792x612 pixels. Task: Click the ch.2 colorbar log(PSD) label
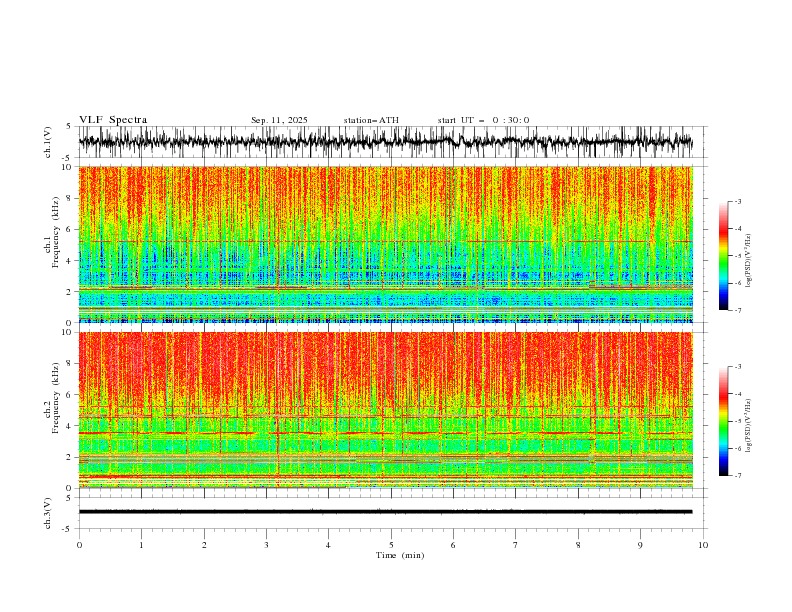(x=748, y=426)
